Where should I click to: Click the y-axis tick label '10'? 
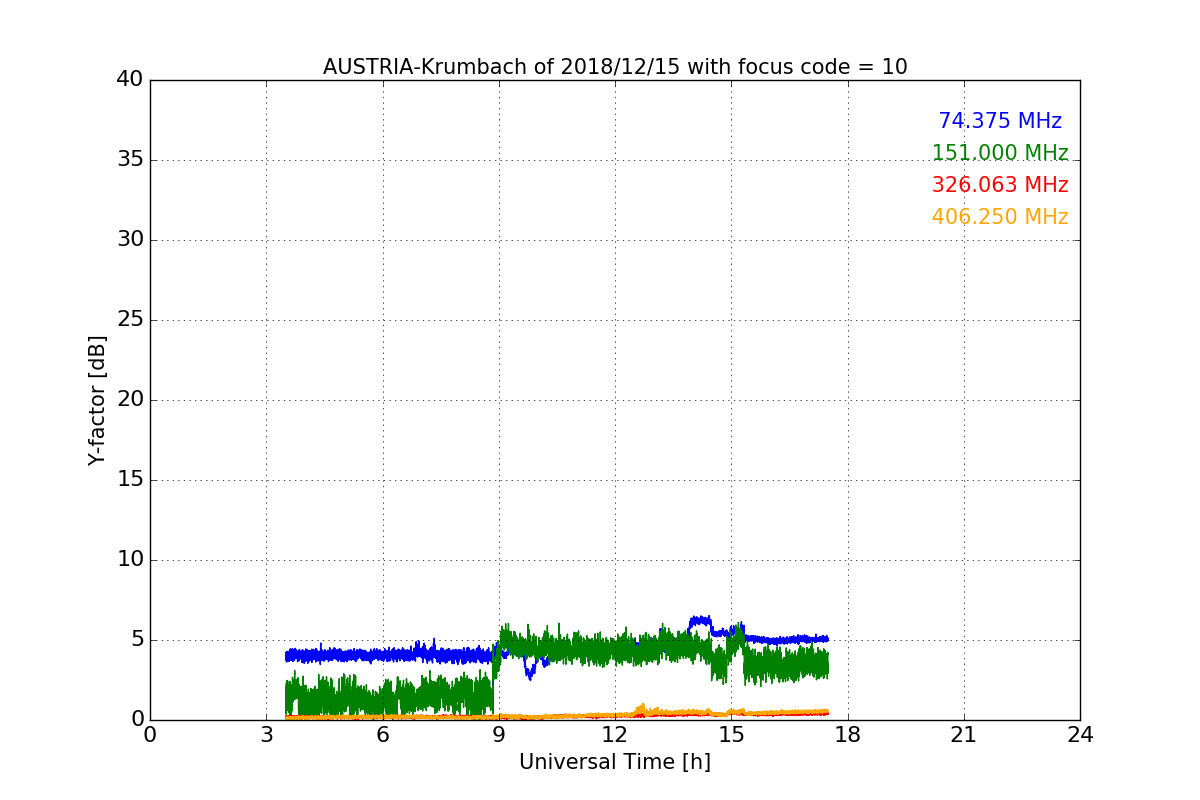click(130, 560)
